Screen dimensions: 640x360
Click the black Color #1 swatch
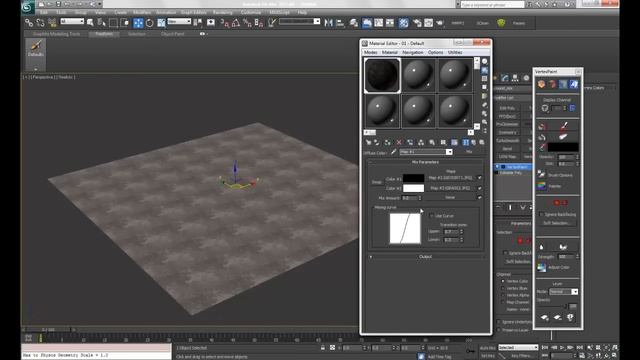pos(413,178)
